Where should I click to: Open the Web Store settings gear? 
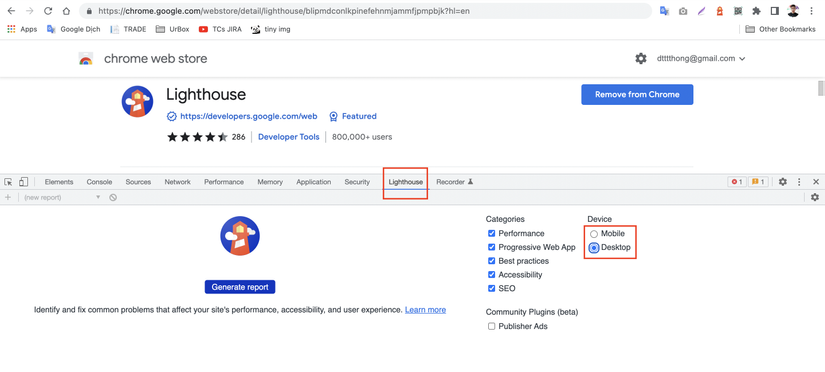coord(641,58)
